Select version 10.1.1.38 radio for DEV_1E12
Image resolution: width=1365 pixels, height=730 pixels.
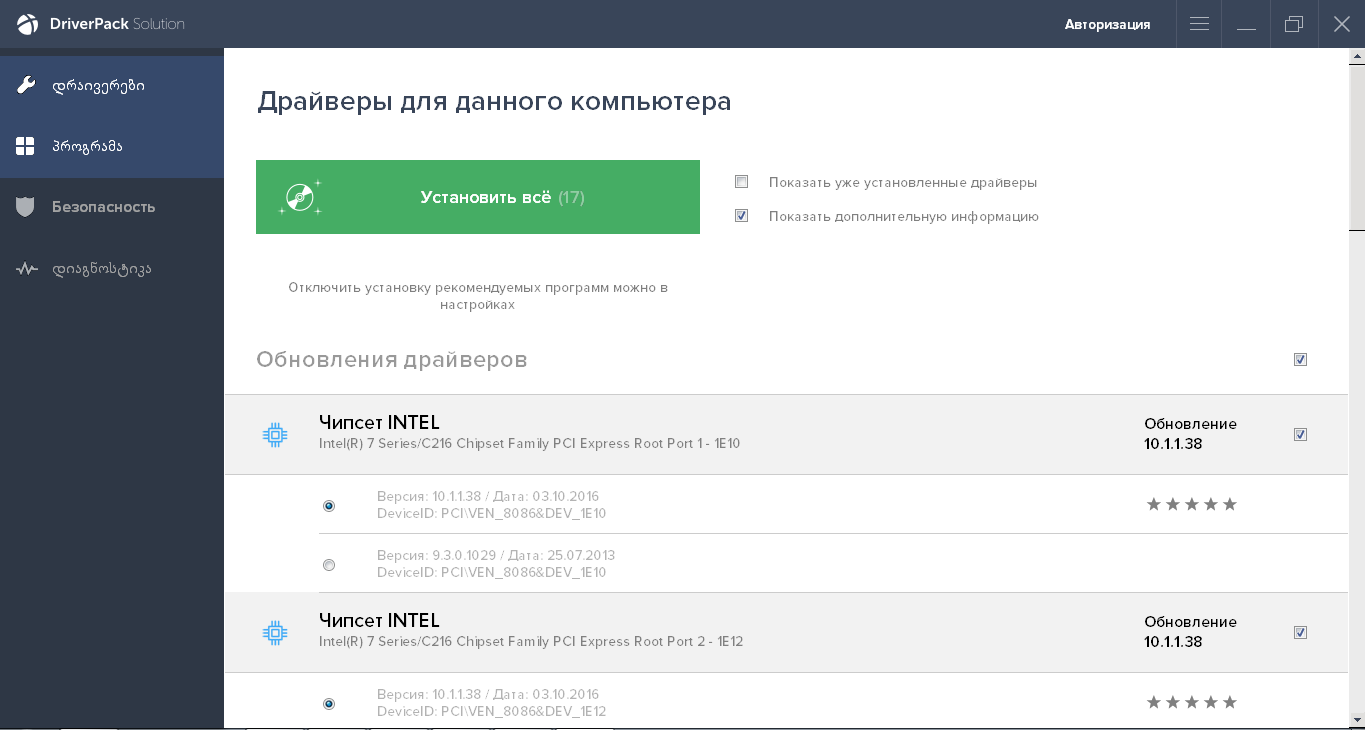tap(329, 704)
